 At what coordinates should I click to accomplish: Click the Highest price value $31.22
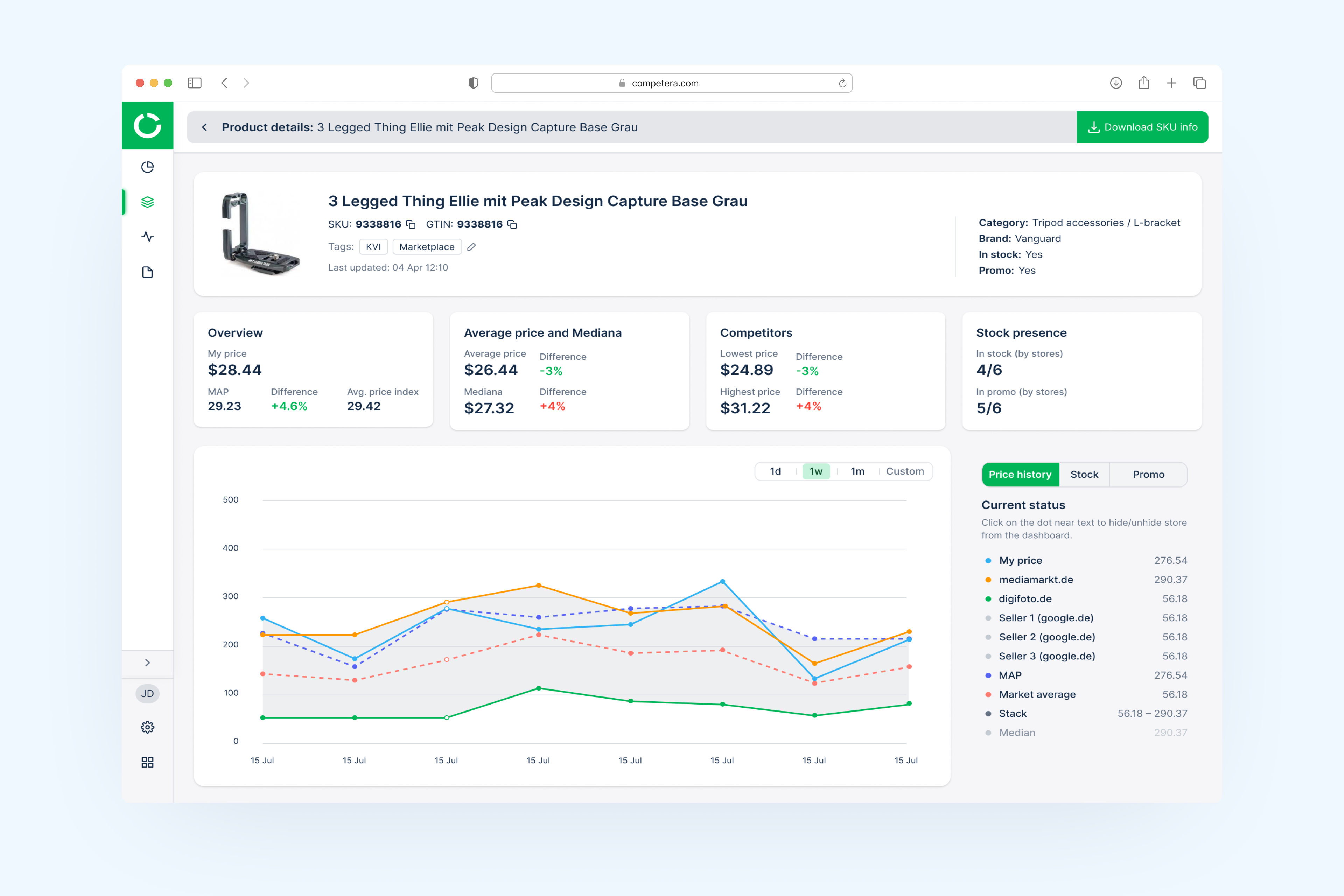[x=745, y=408]
